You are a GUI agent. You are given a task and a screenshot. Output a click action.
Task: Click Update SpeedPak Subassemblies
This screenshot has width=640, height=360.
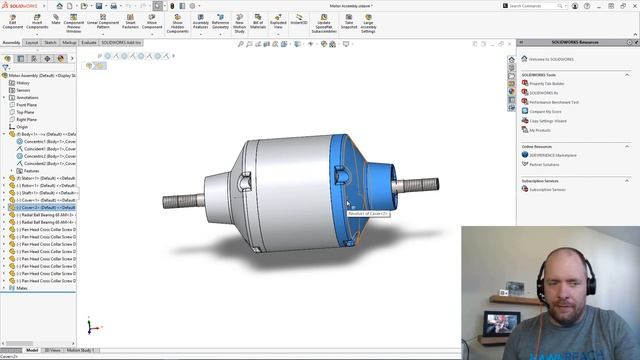324,23
